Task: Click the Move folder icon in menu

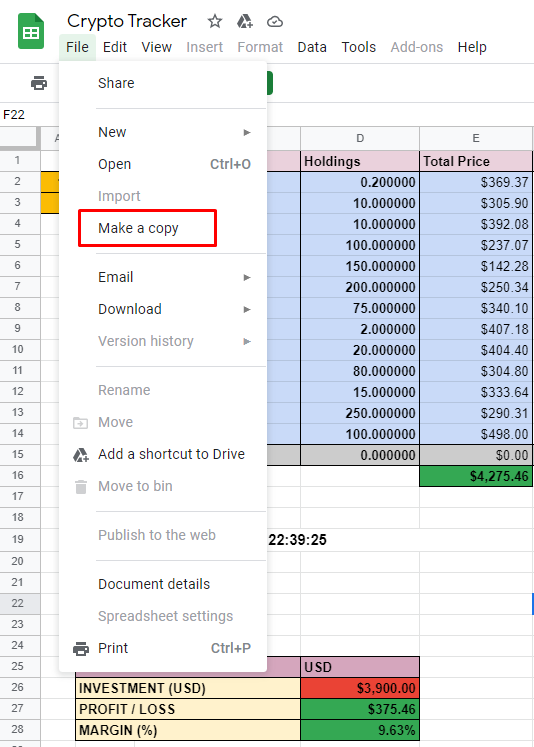Action: (81, 423)
